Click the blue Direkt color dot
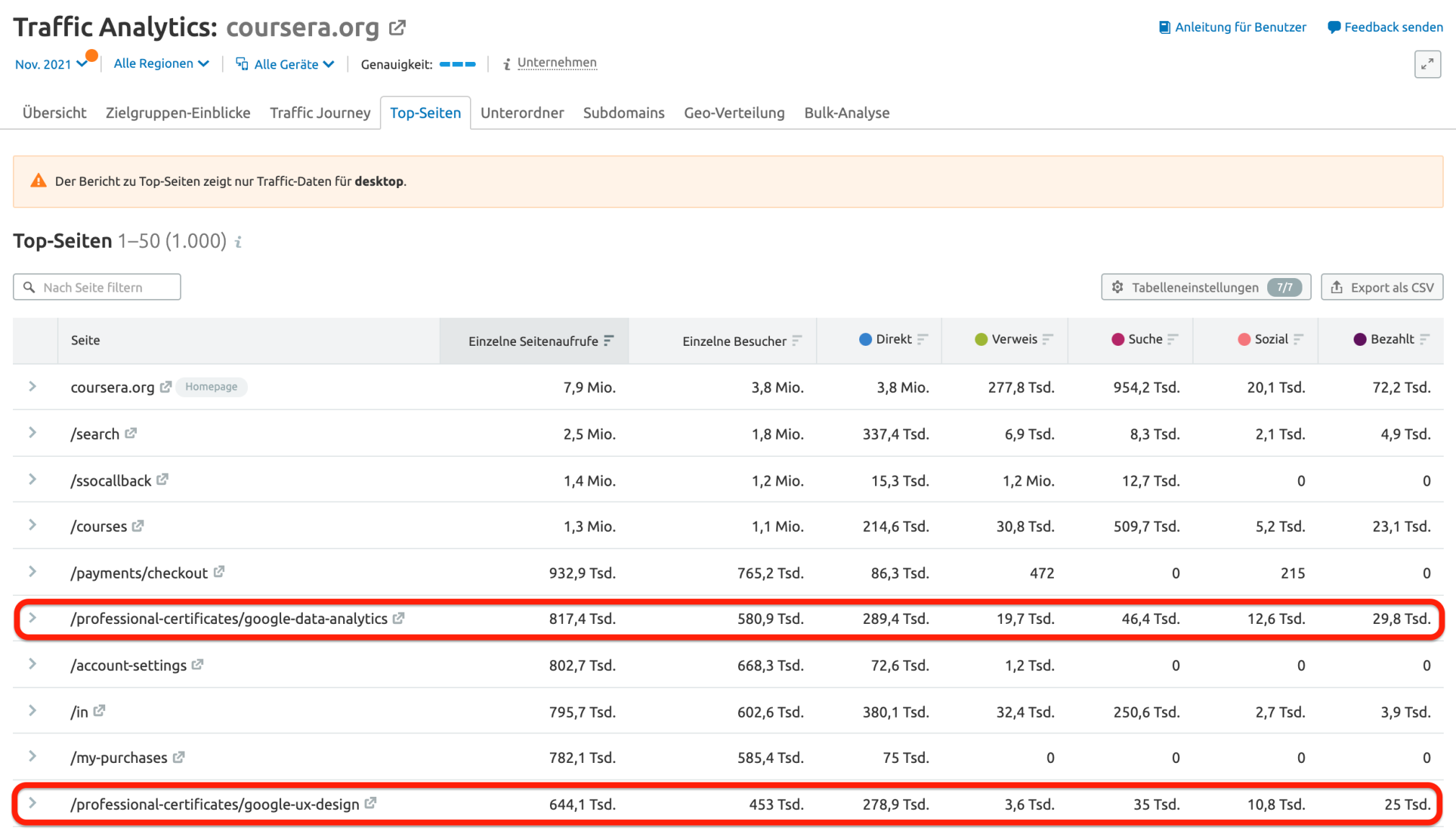Screen dimensions: 1456x840 click(865, 339)
